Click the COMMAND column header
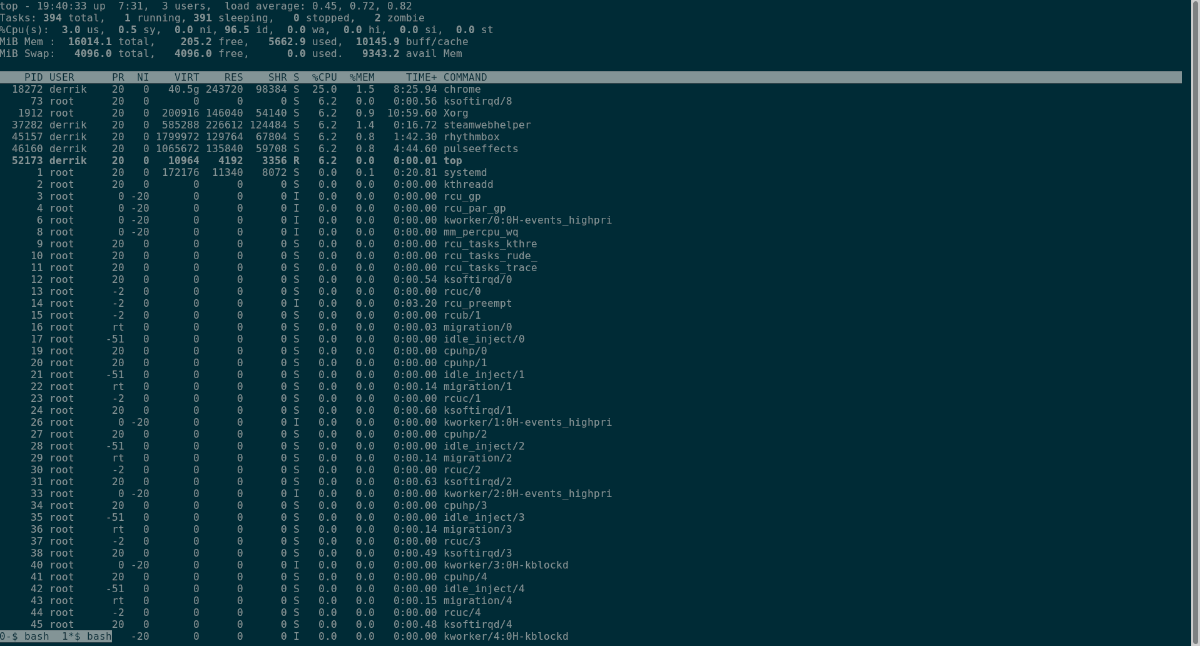Screen dimensions: 1200x646 tap(465, 77)
